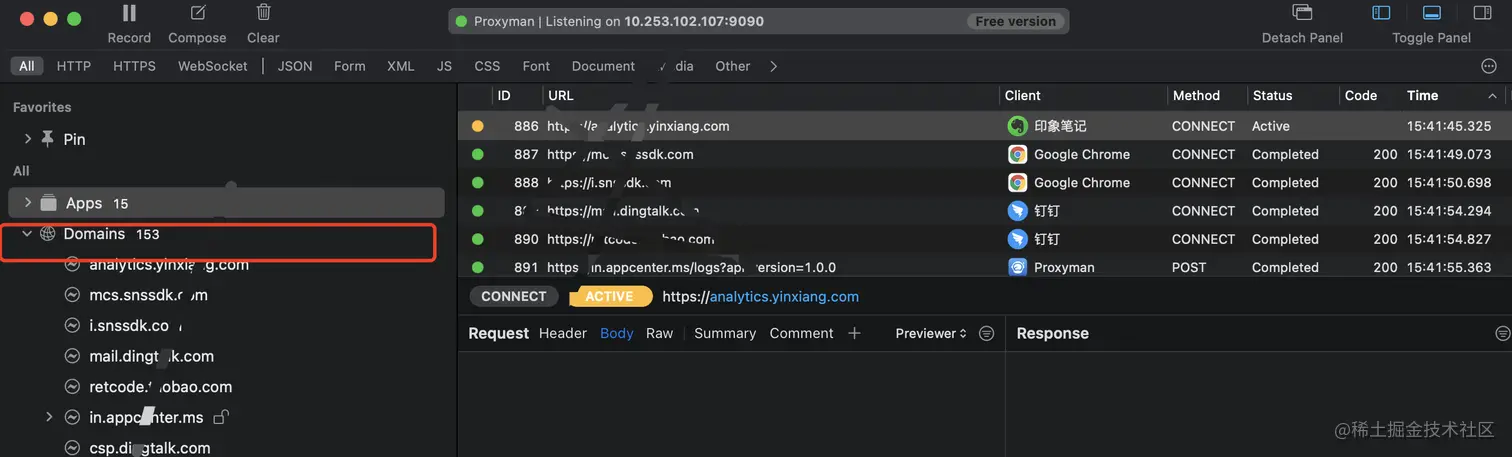Click Evernote icon in row 886

1017,126
